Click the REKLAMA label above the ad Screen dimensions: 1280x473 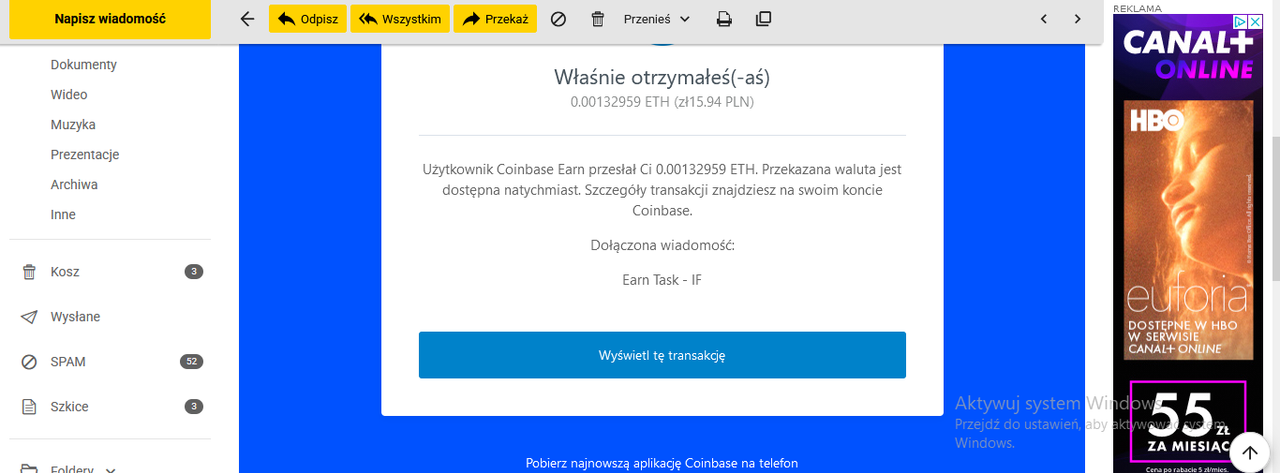click(1137, 8)
